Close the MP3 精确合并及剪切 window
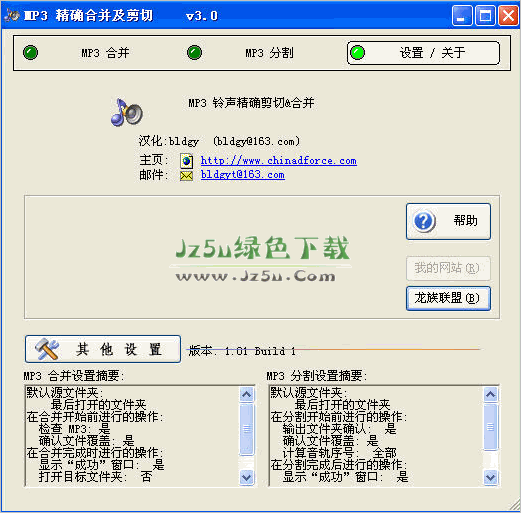The height and width of the screenshot is (513, 521). coord(508,15)
